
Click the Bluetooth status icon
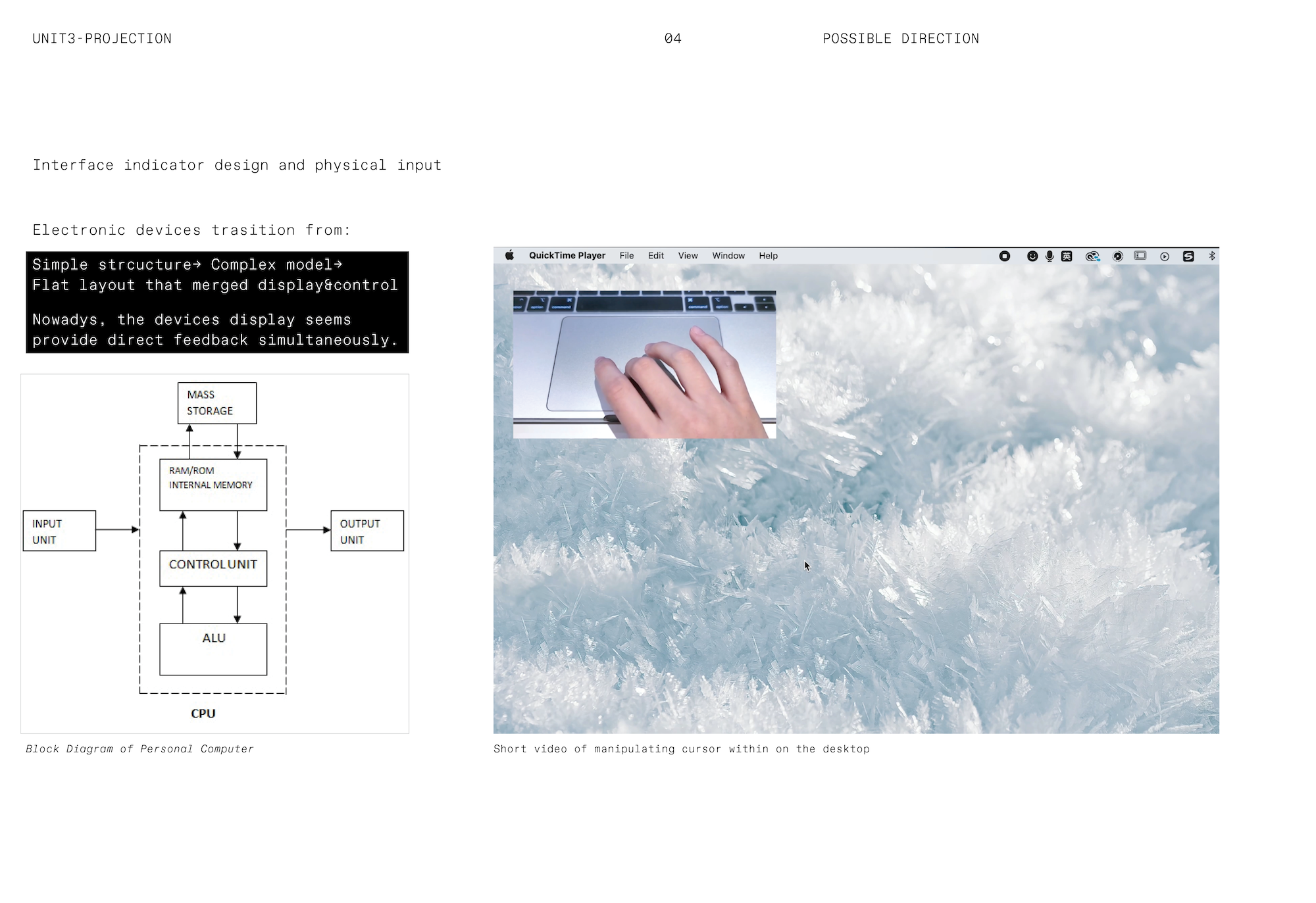[1212, 256]
